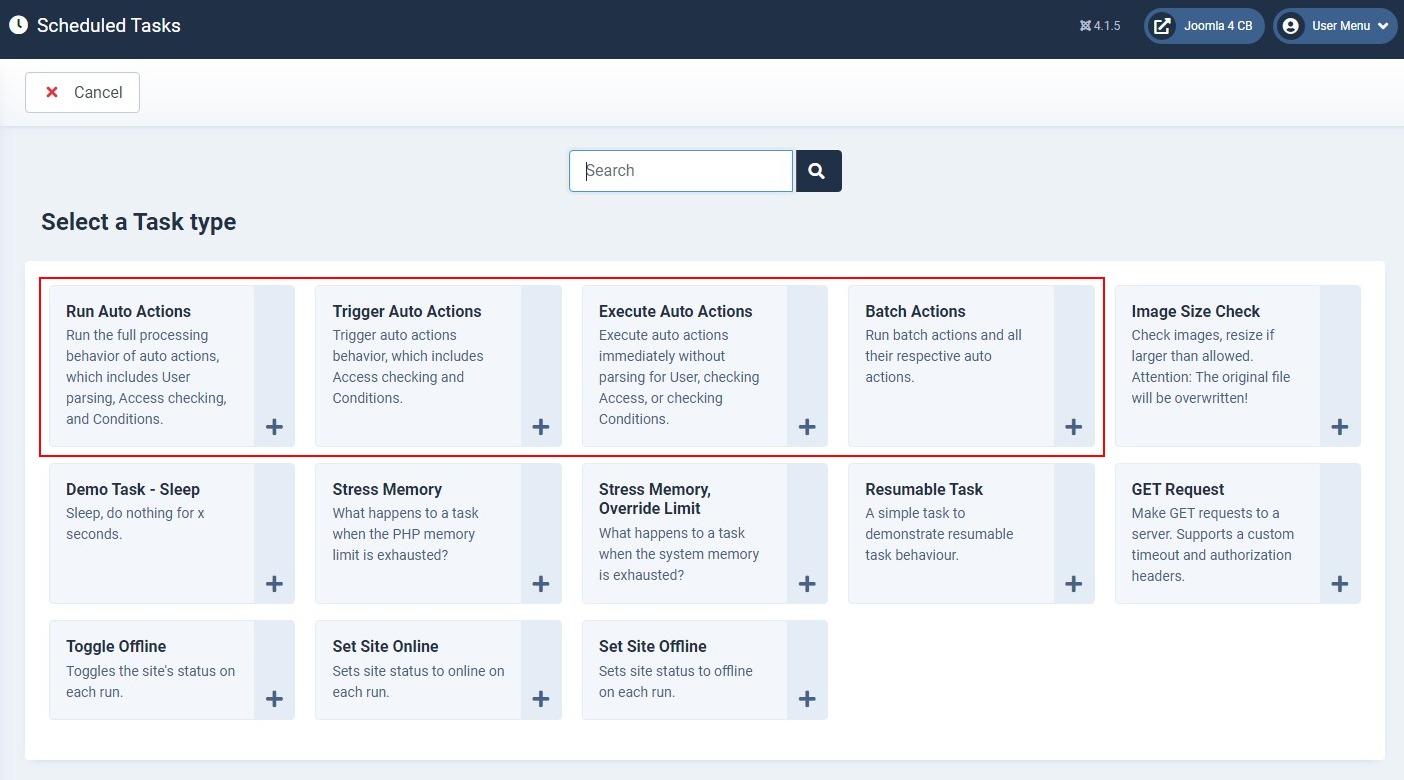The height and width of the screenshot is (780, 1404).
Task: Click the red X icon on Cancel
Action: pos(52,92)
